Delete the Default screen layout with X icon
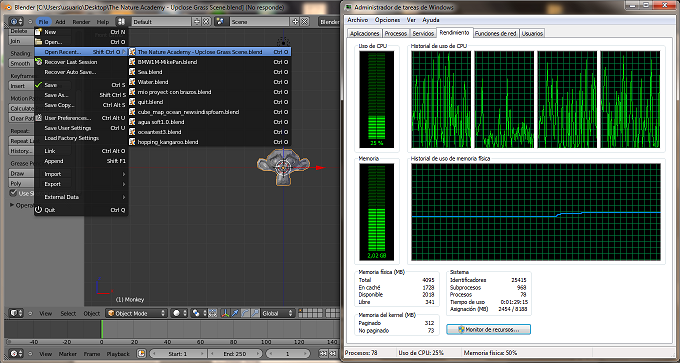This screenshot has width=680, height=363. click(x=206, y=22)
